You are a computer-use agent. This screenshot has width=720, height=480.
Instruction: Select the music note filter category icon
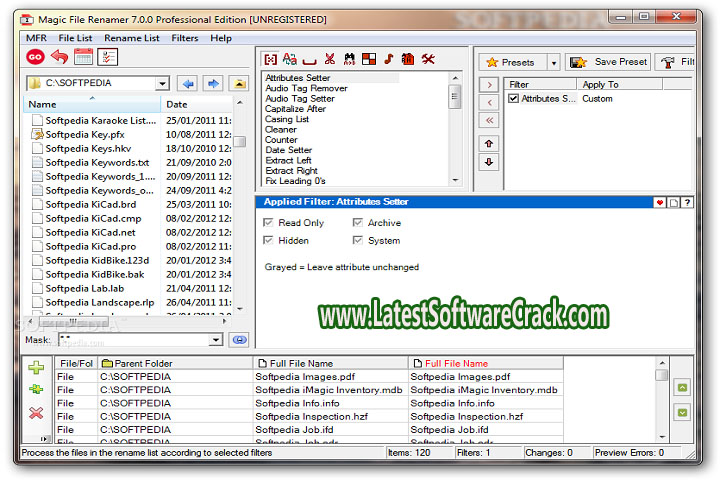tap(389, 59)
